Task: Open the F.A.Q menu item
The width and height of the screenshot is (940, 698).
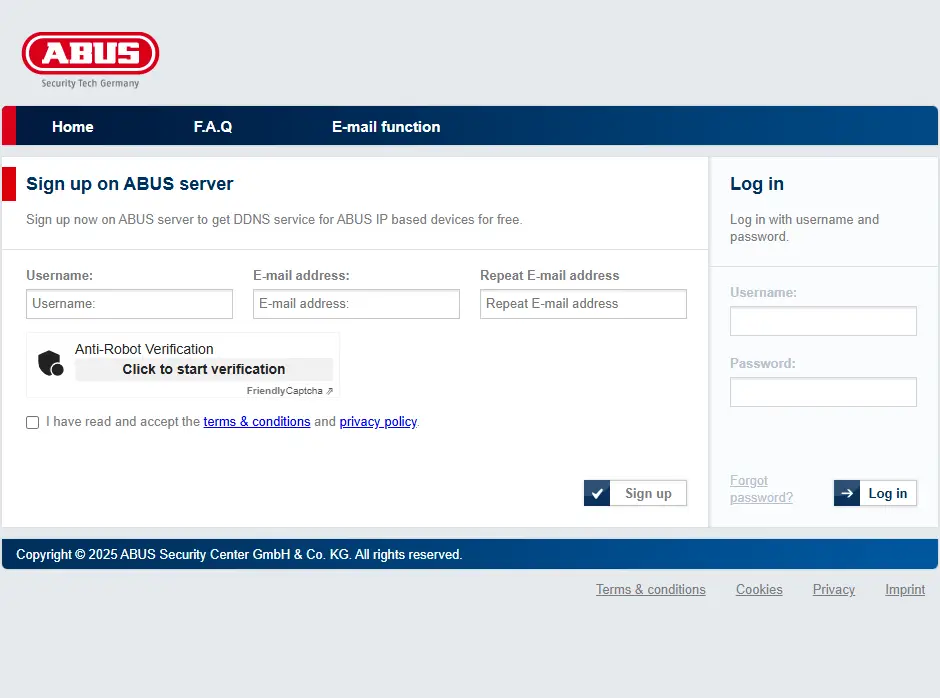Action: (x=213, y=127)
